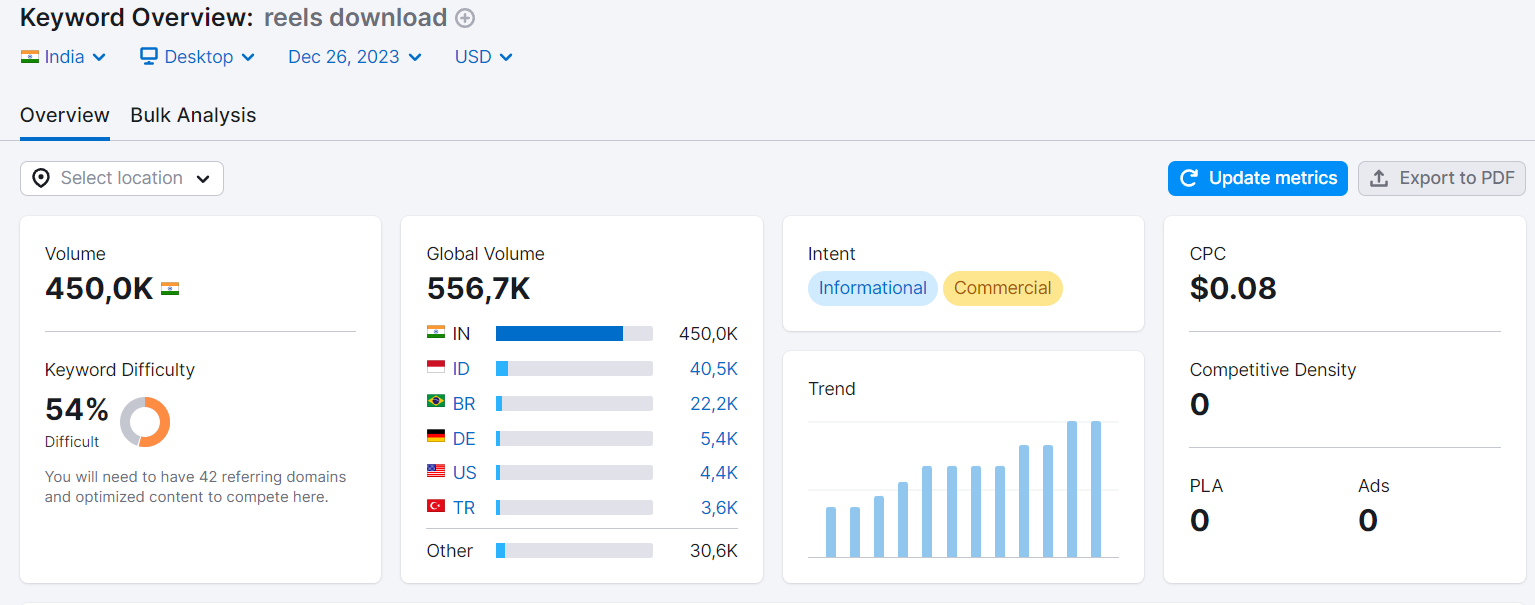Open the USD currency dropdown
Image resolution: width=1535 pixels, height=605 pixels.
click(x=484, y=57)
